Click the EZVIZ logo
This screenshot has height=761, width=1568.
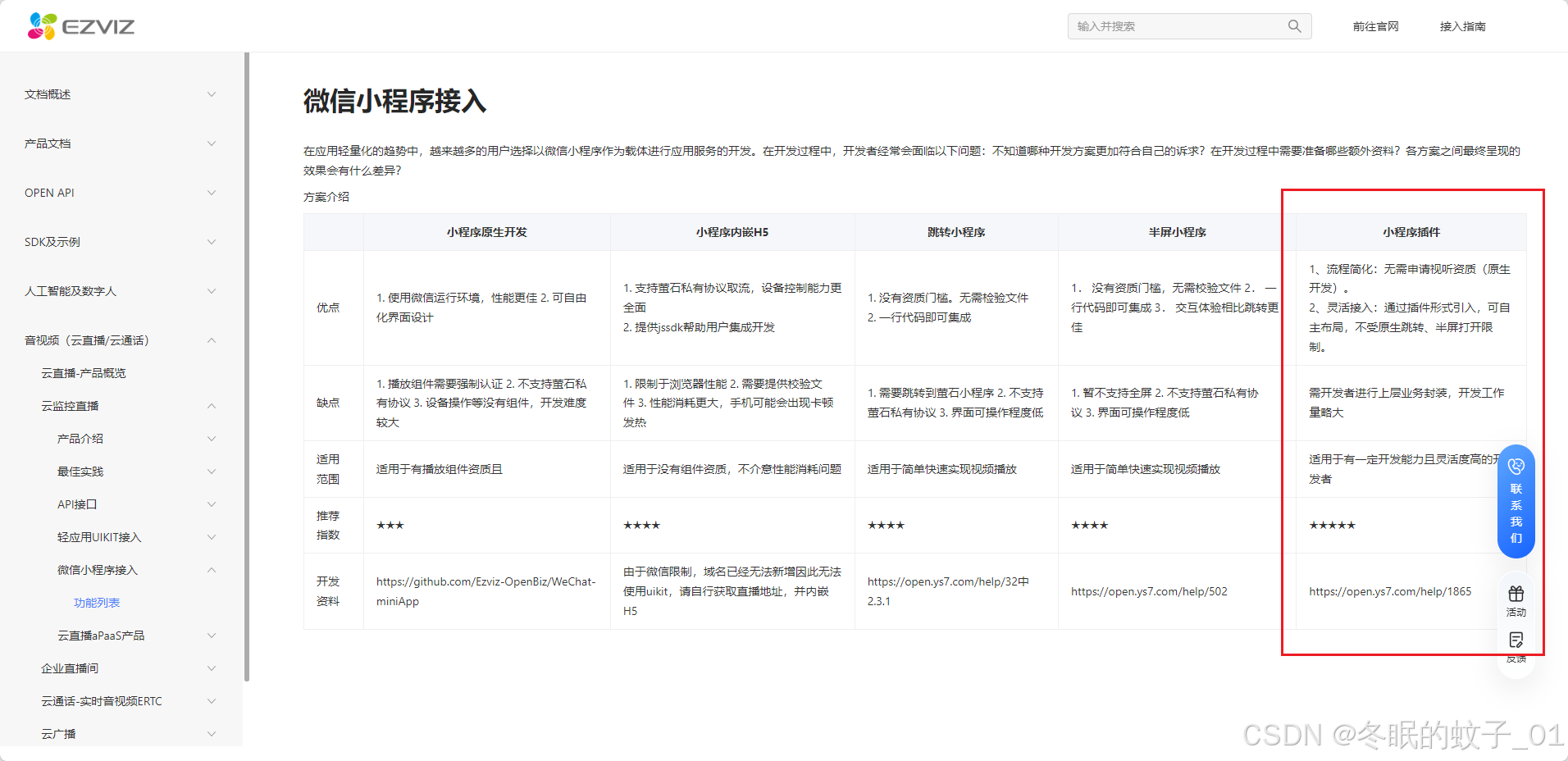pyautogui.click(x=81, y=26)
